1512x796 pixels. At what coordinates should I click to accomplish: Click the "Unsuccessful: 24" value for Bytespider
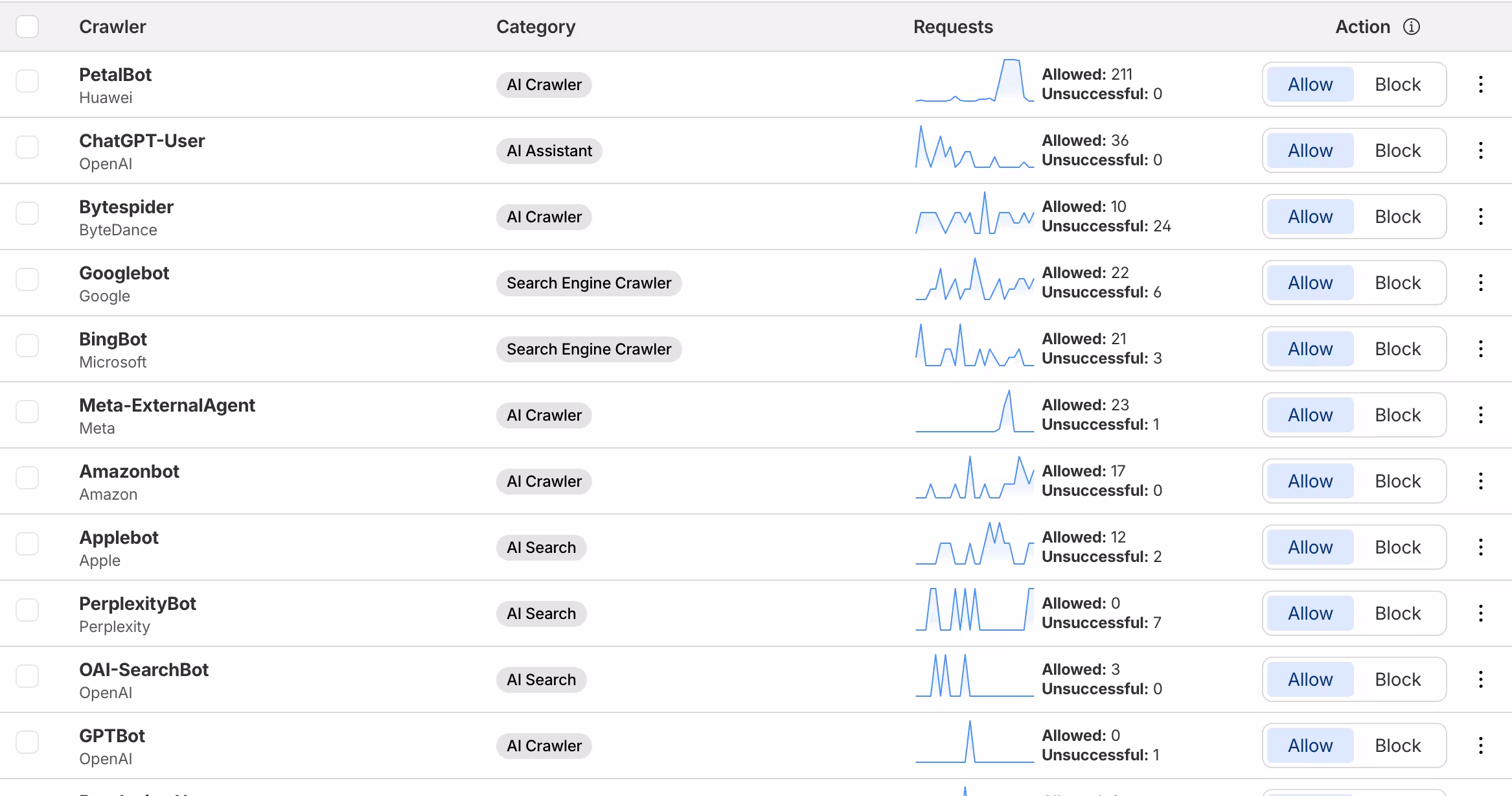pyautogui.click(x=1106, y=226)
